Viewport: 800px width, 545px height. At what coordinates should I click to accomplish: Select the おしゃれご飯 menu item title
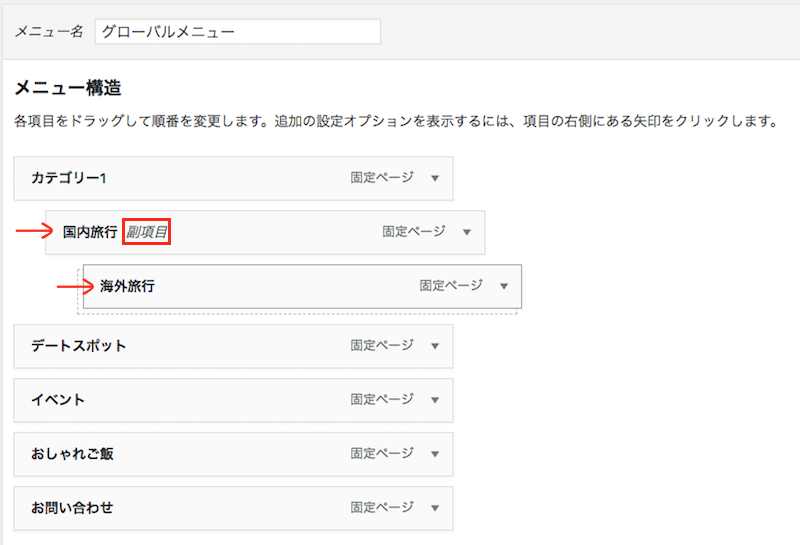click(72, 454)
